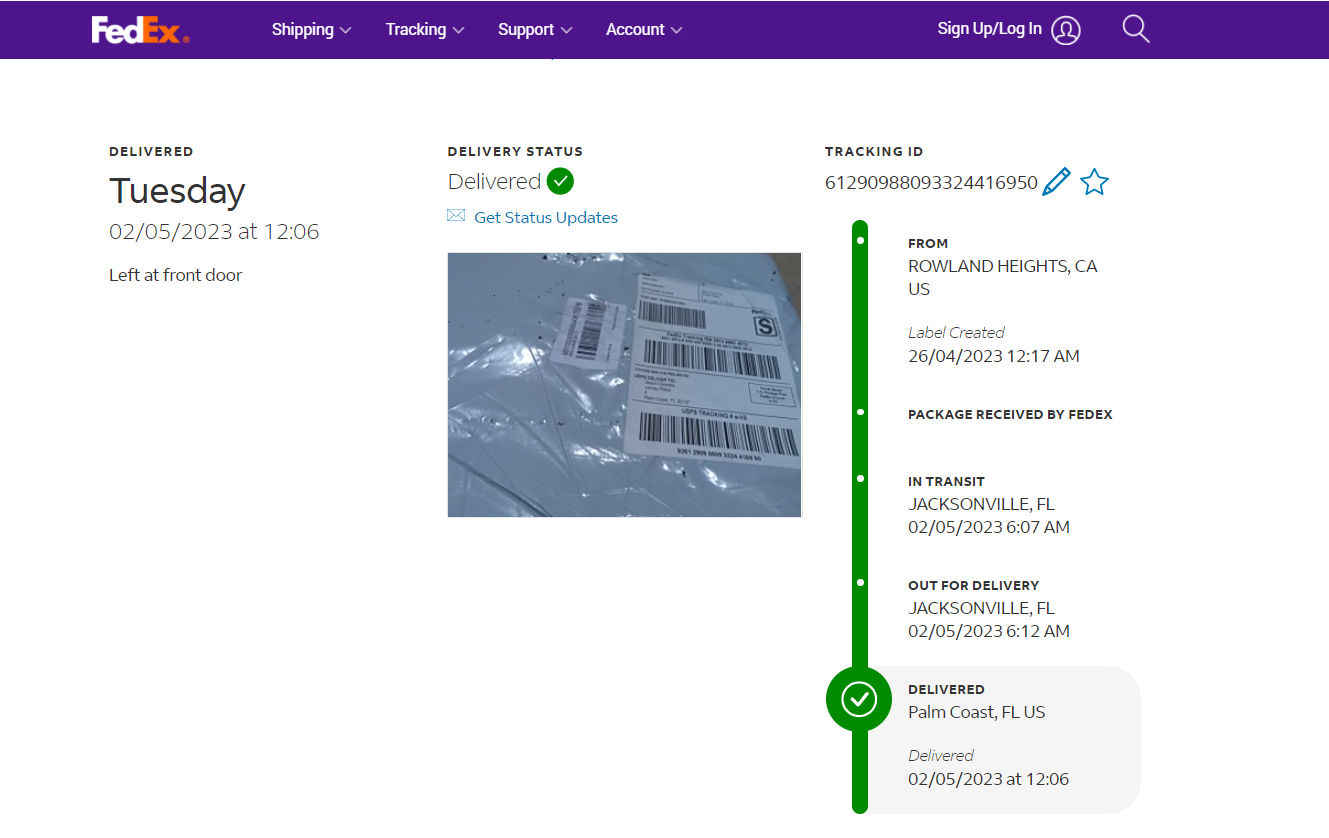Click the Package Received by FedEx timeline dot
The height and width of the screenshot is (838, 1329).
[x=860, y=411]
